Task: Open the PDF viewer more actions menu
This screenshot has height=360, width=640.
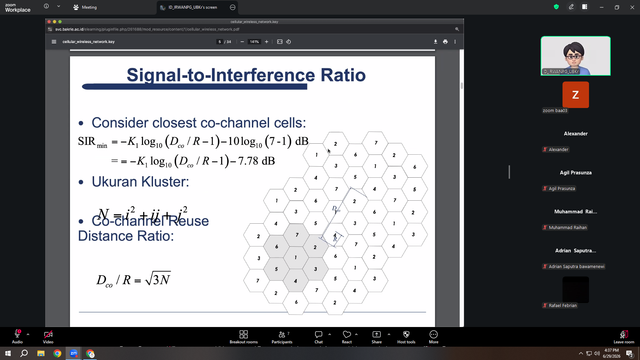Action: click(455, 42)
